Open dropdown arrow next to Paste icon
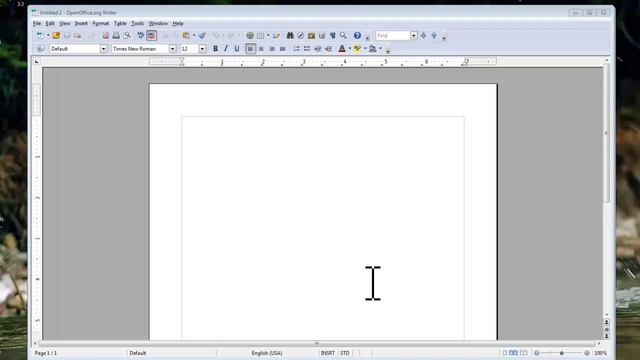Image resolution: width=640 pixels, height=360 pixels. pos(194,36)
